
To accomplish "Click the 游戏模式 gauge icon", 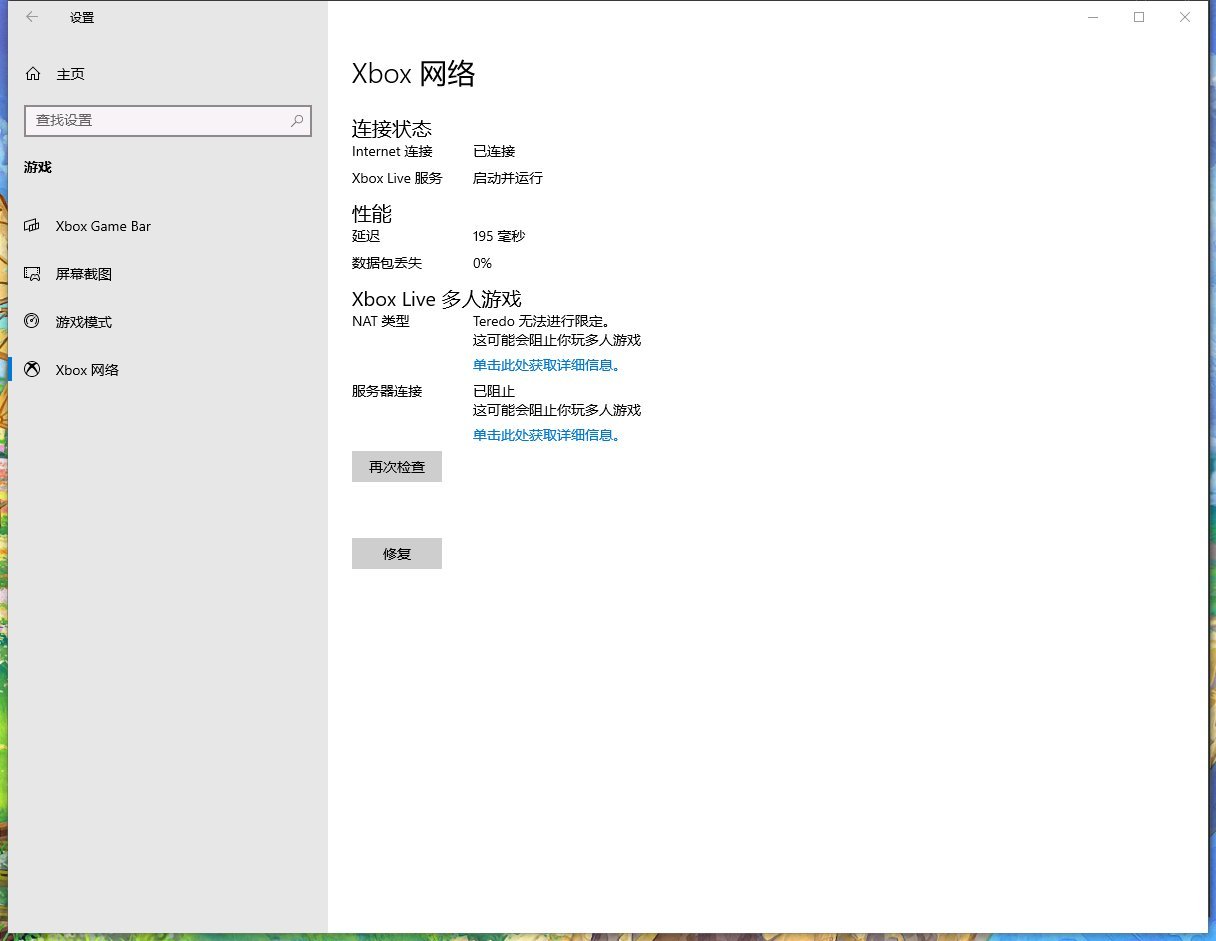I will click(x=32, y=322).
